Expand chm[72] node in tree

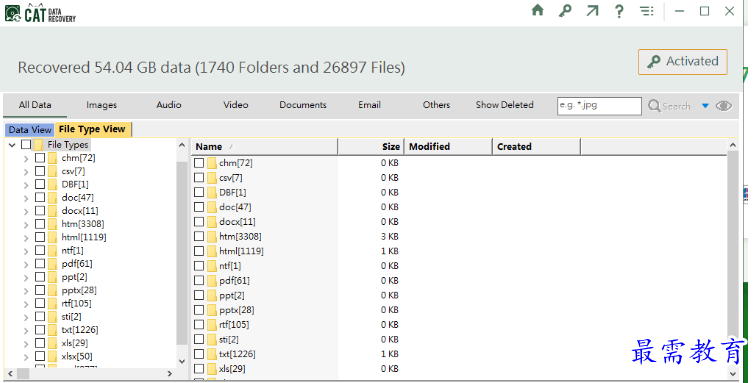pos(26,158)
